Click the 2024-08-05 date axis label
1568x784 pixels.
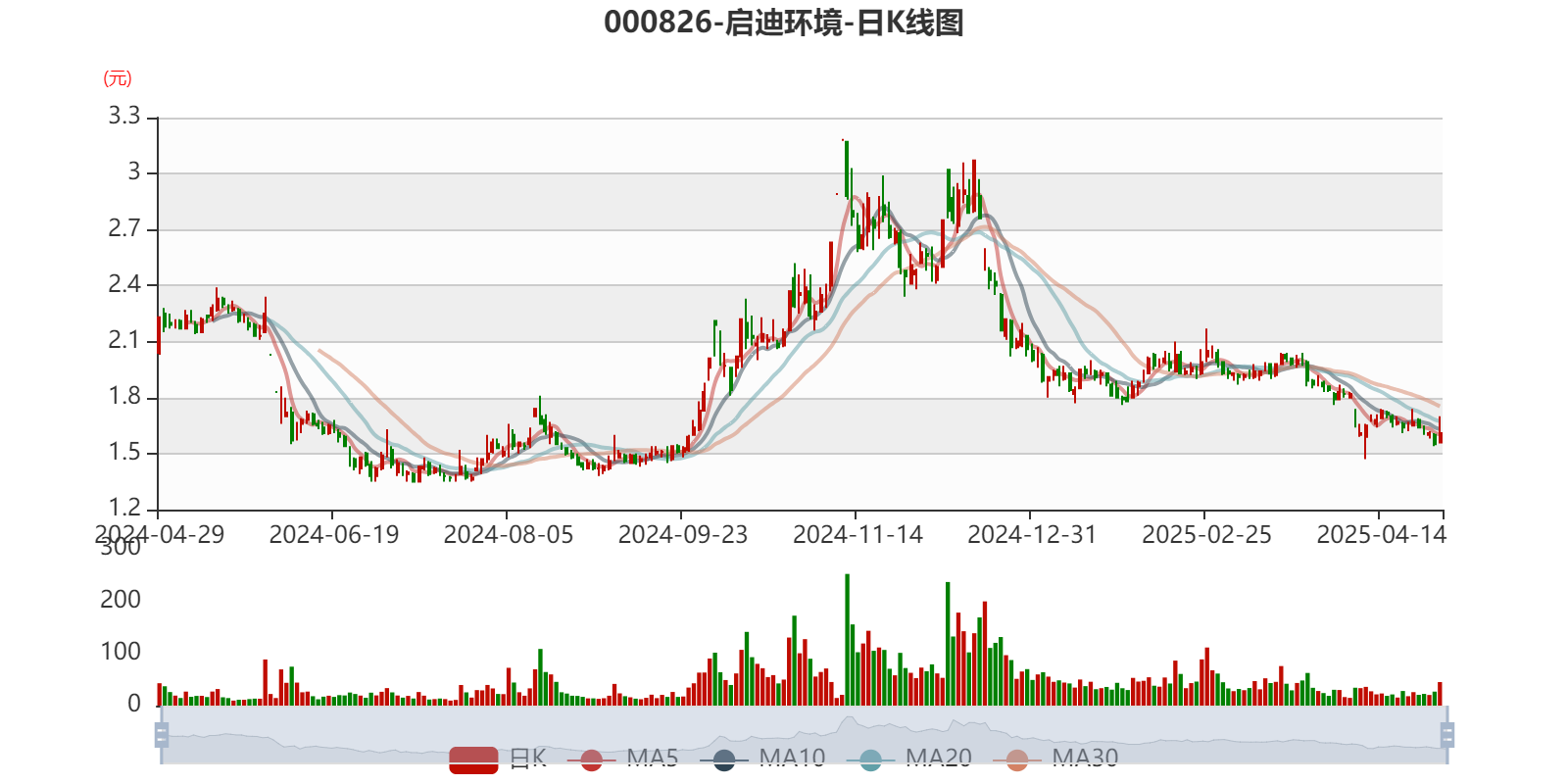pos(509,535)
